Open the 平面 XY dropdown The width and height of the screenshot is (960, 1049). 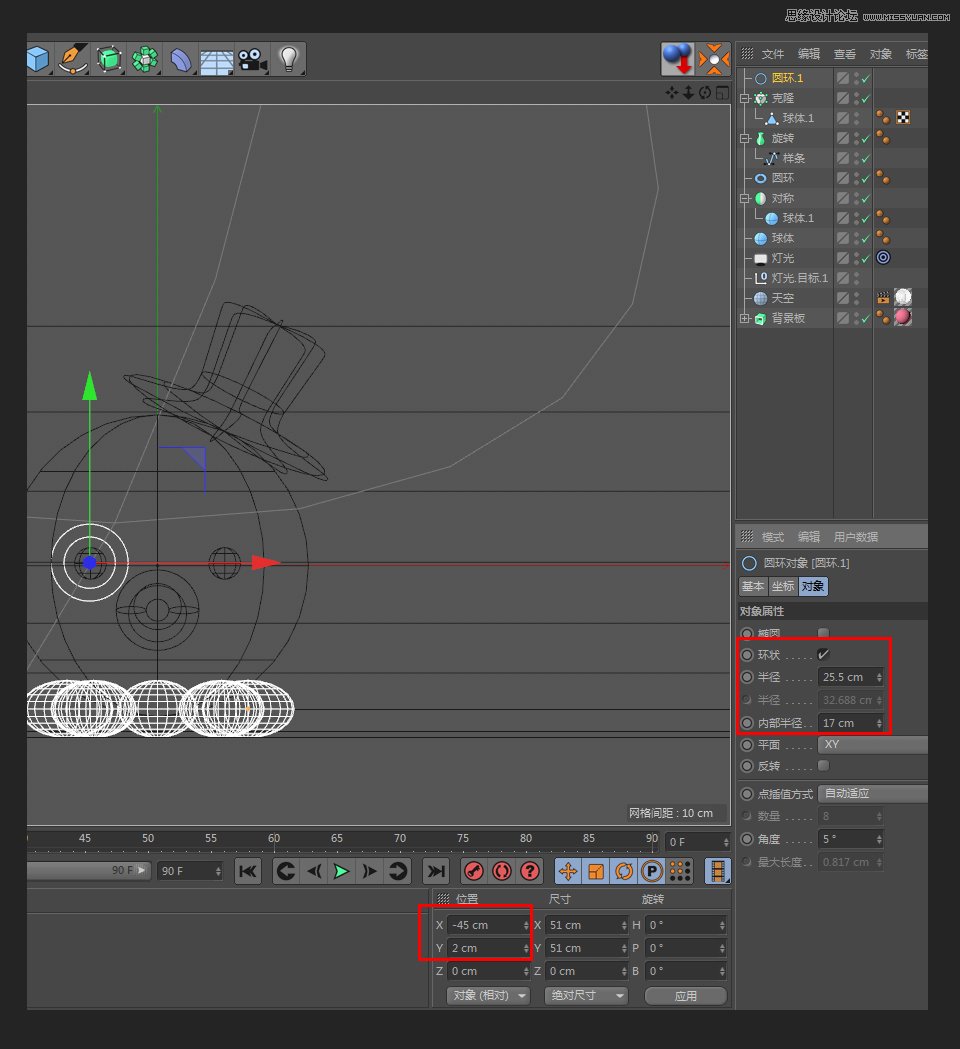click(x=871, y=745)
